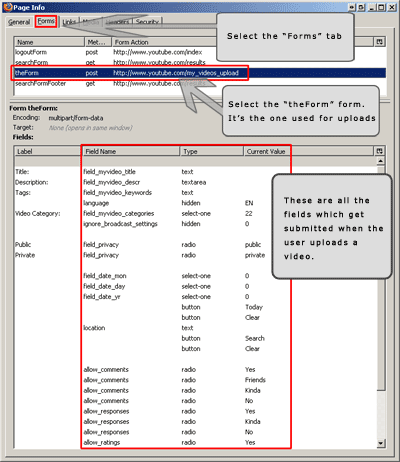Select the field_date_mon row
The image size is (400, 462).
(195, 276)
